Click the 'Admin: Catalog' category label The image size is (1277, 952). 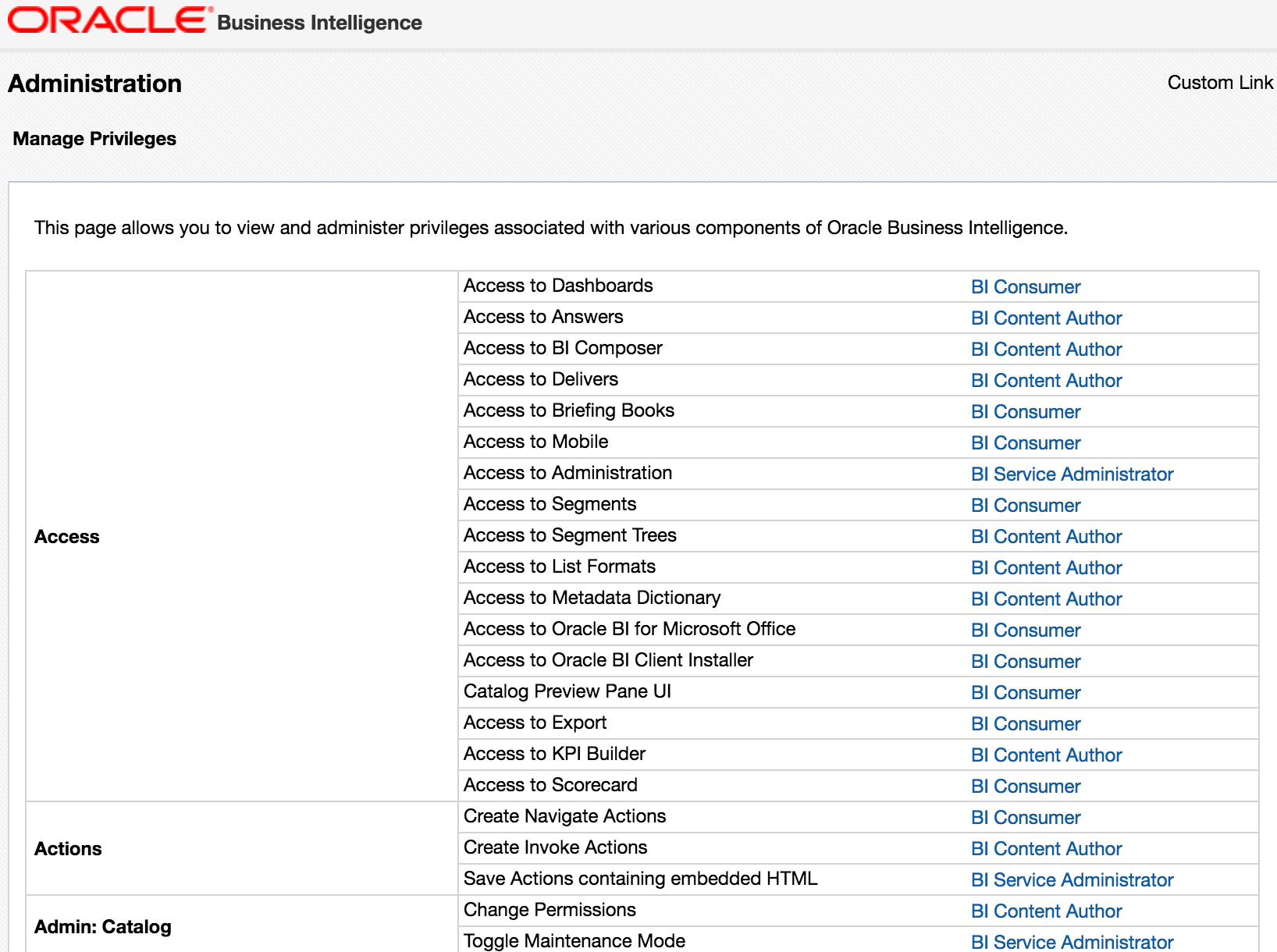point(103,927)
